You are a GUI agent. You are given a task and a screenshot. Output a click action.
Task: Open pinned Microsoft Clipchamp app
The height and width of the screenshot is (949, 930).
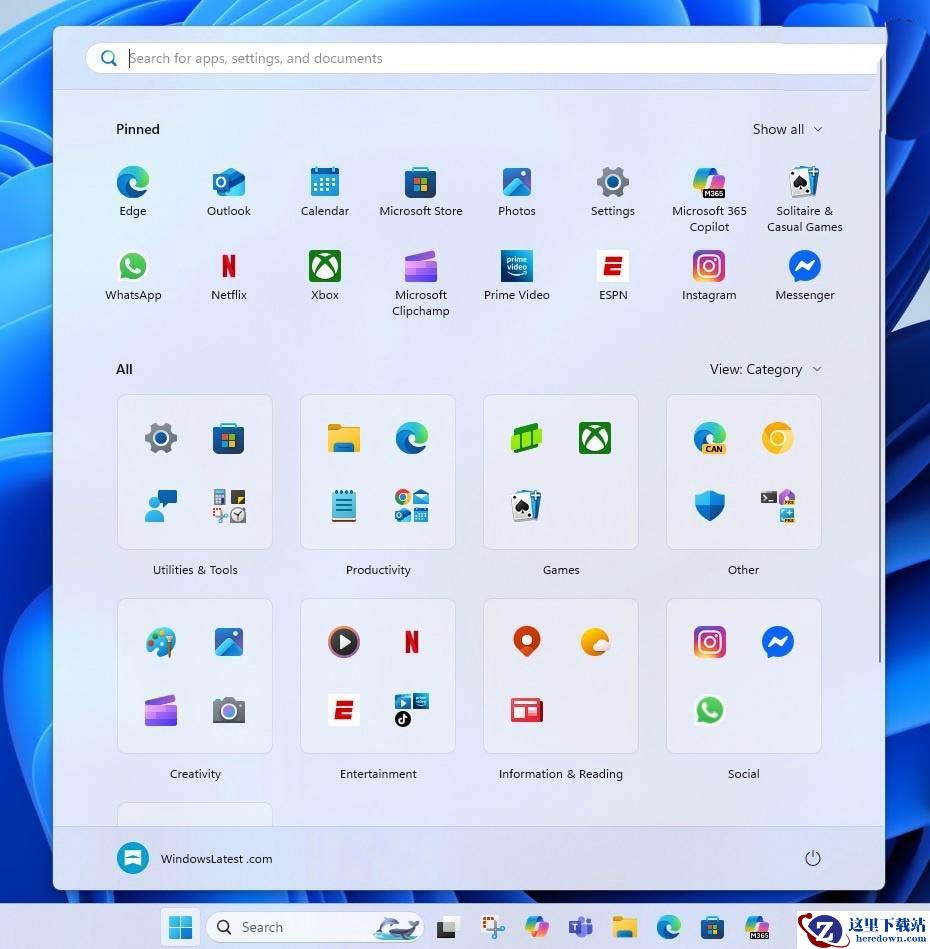click(421, 283)
